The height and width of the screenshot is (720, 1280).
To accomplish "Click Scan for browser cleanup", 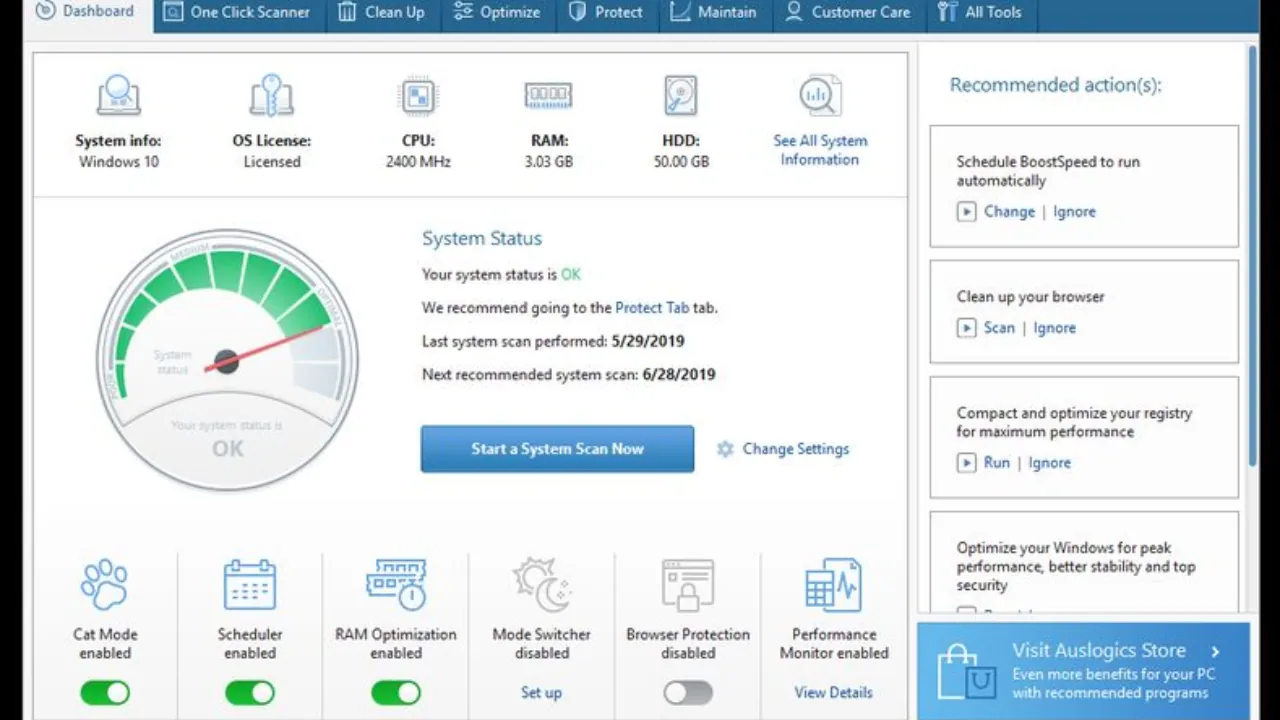I will pyautogui.click(x=999, y=327).
